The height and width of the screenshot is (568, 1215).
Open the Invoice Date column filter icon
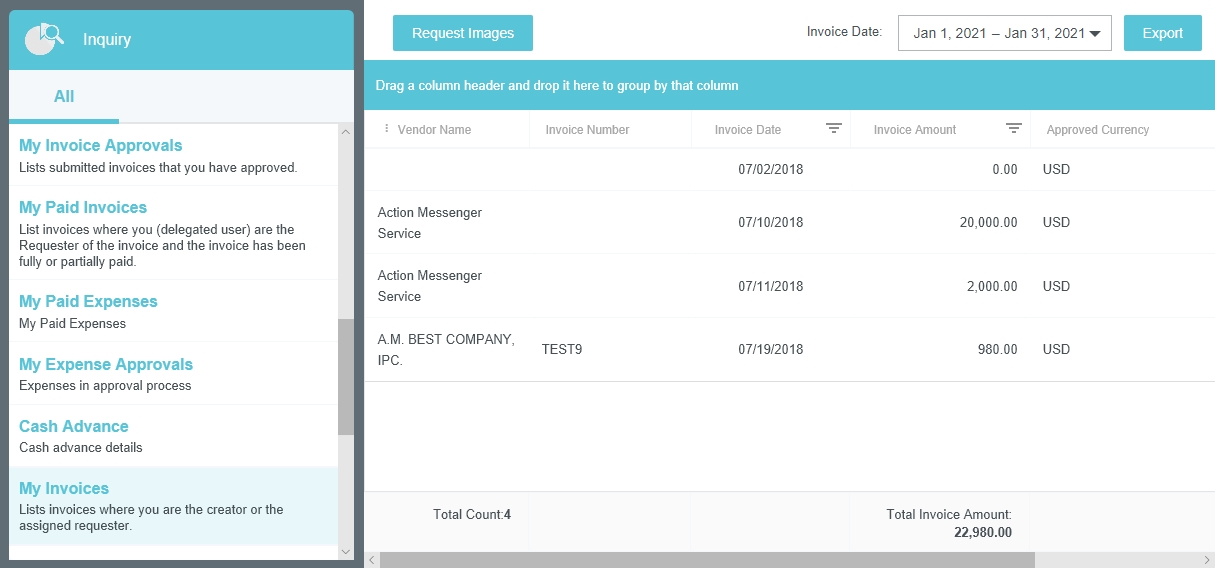point(833,129)
